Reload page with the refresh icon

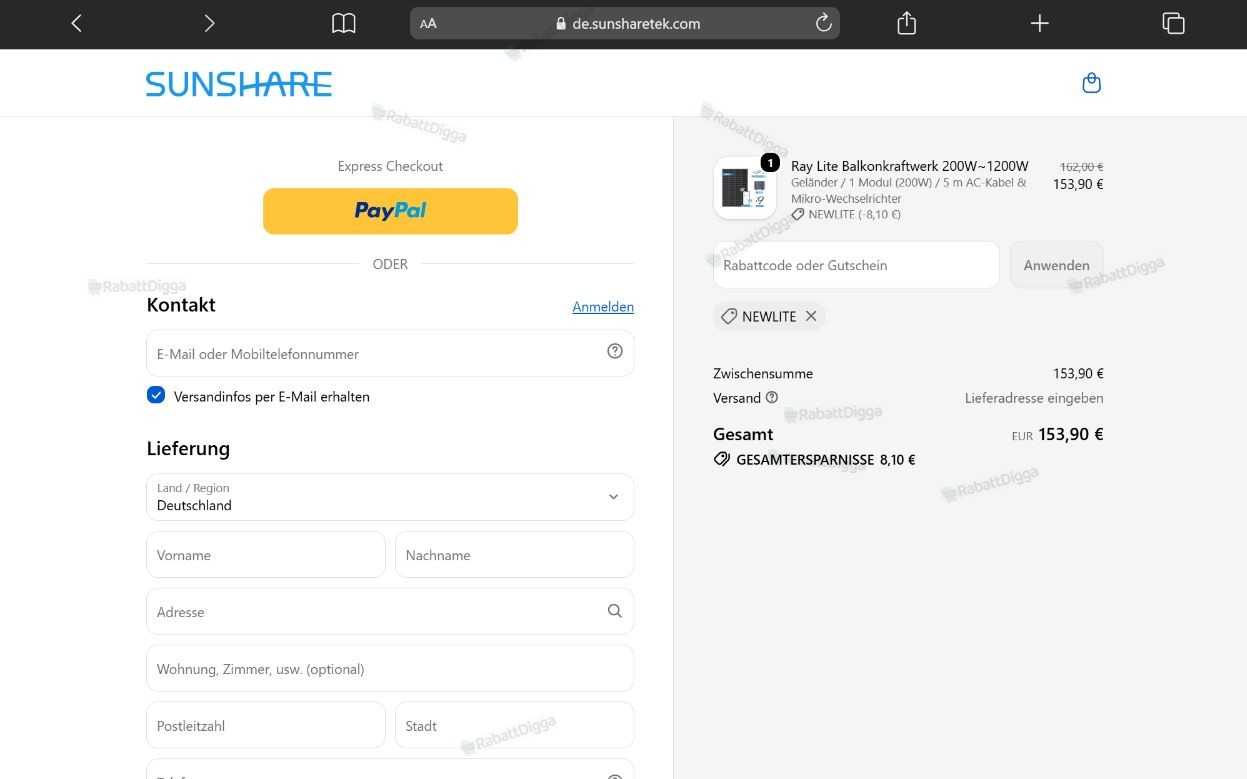[x=824, y=23]
